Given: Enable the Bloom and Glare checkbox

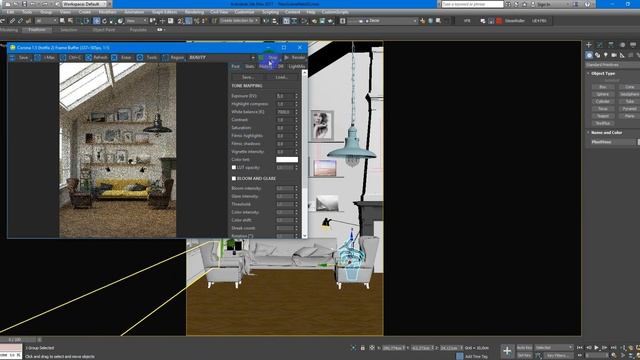Looking at the screenshot, I should pos(234,178).
